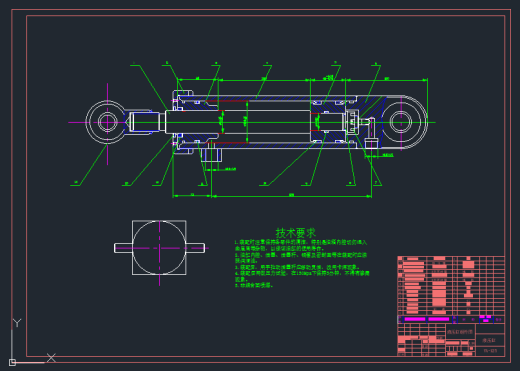Select the piston rod body in section view
Screen dimensions: 520x371
pos(237,122)
